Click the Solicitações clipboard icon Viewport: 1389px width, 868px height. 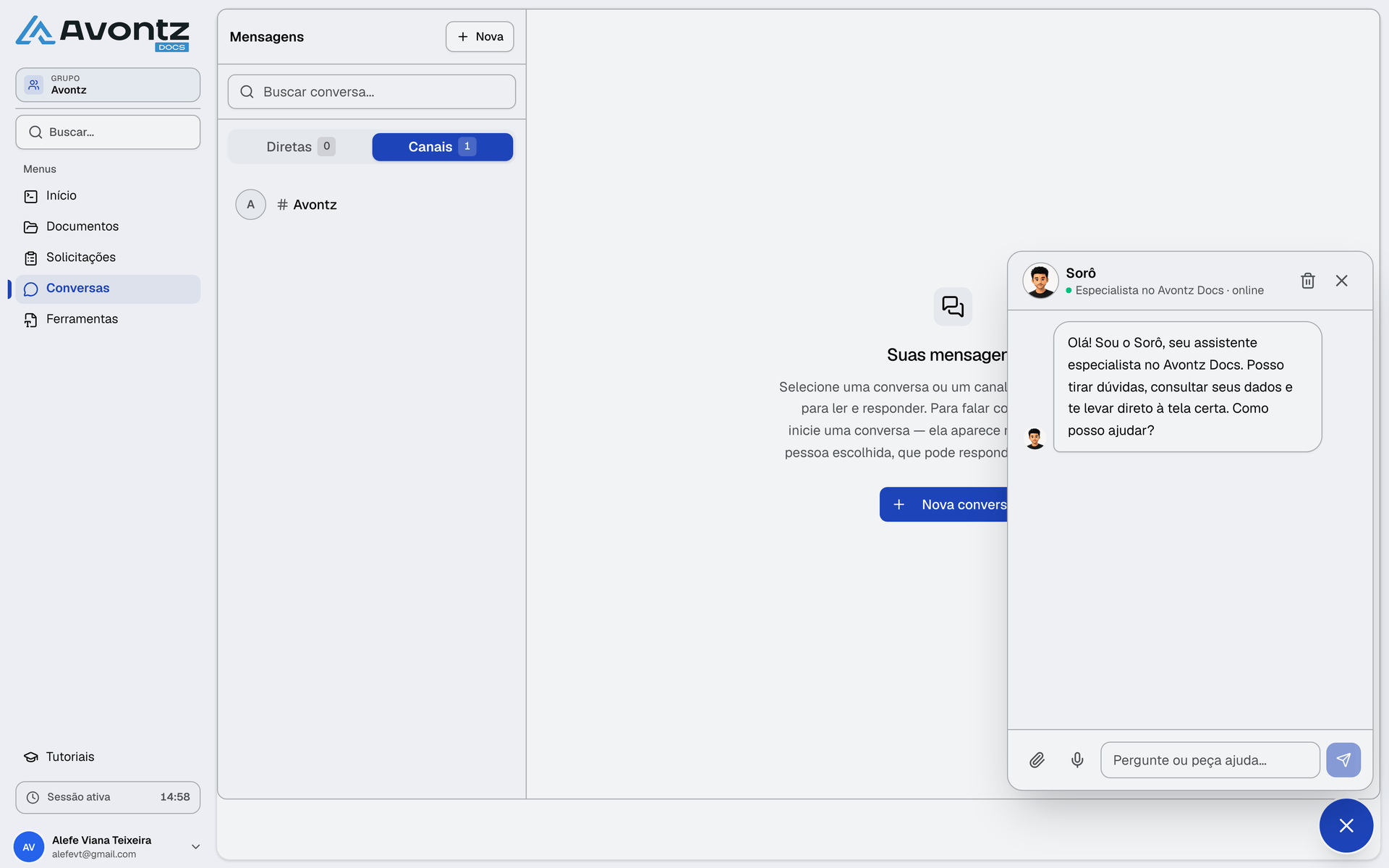click(x=30, y=258)
